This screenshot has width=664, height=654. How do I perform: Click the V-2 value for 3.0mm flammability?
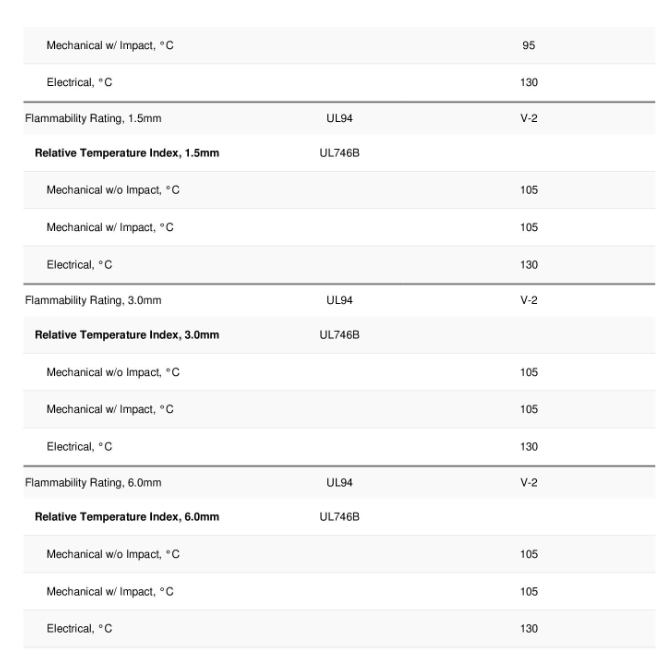529,300
